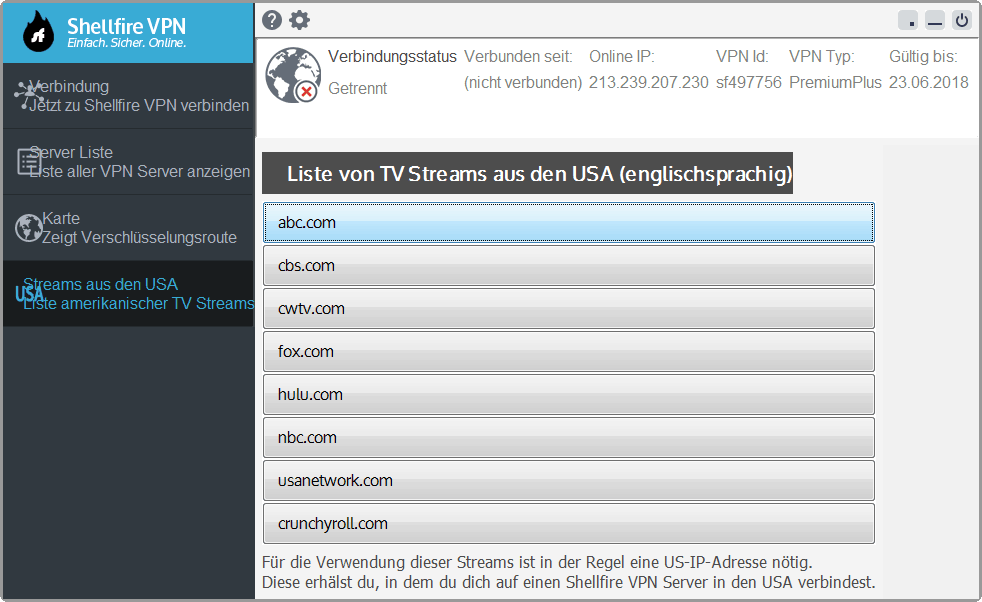Open the abc.com stream
This screenshot has width=982, height=602.
click(569, 222)
